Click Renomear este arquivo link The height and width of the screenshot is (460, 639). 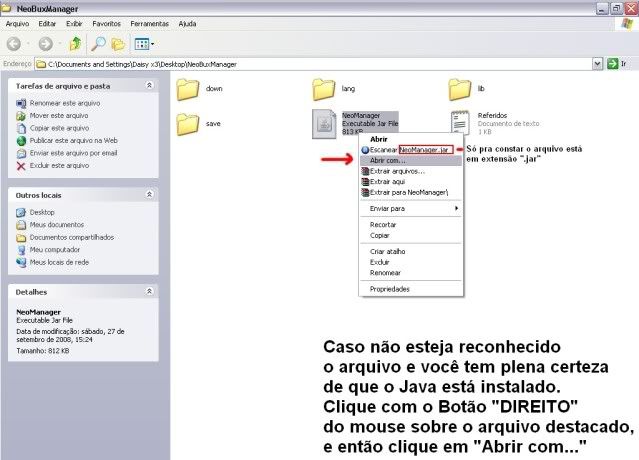(65, 103)
